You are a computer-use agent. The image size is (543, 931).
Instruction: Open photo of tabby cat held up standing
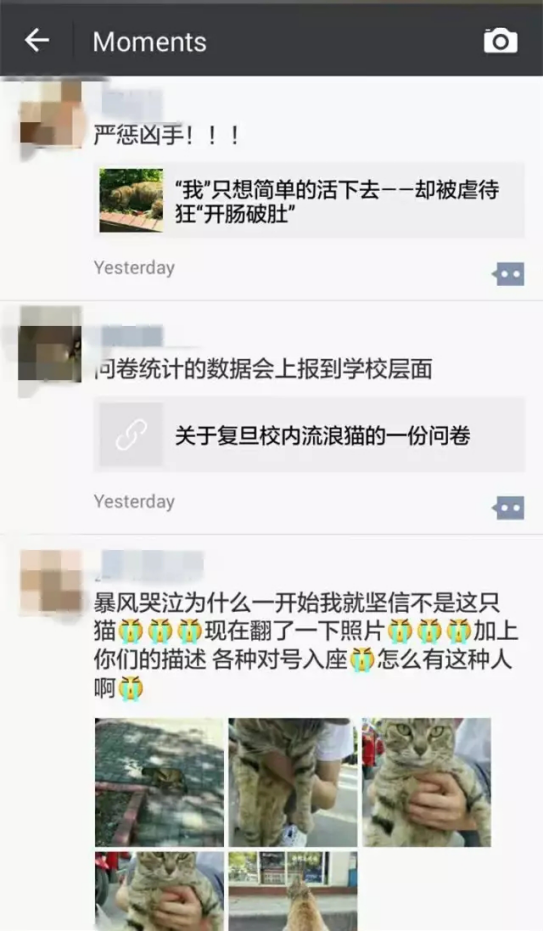click(x=293, y=783)
